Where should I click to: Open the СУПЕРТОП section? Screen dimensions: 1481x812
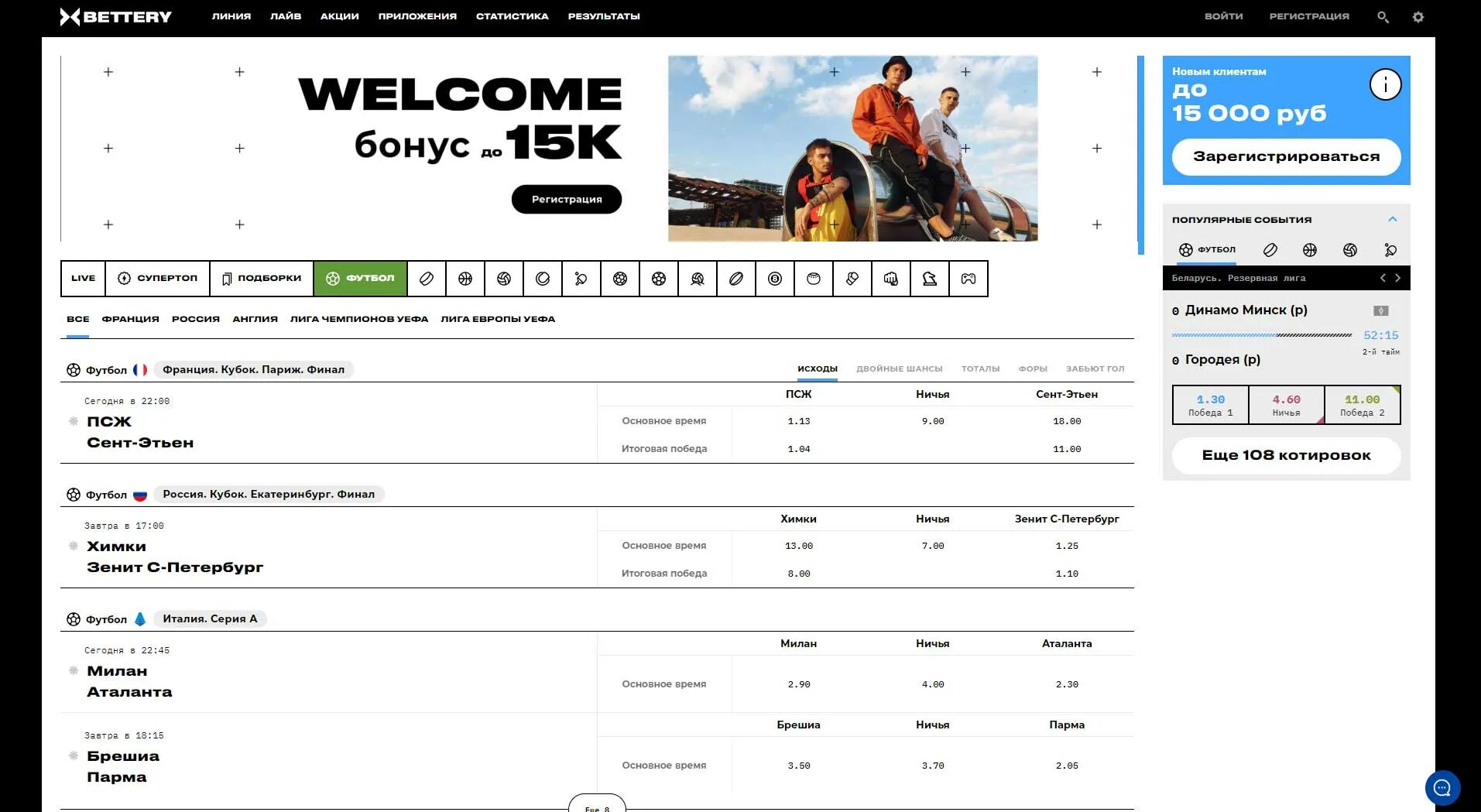(x=158, y=279)
